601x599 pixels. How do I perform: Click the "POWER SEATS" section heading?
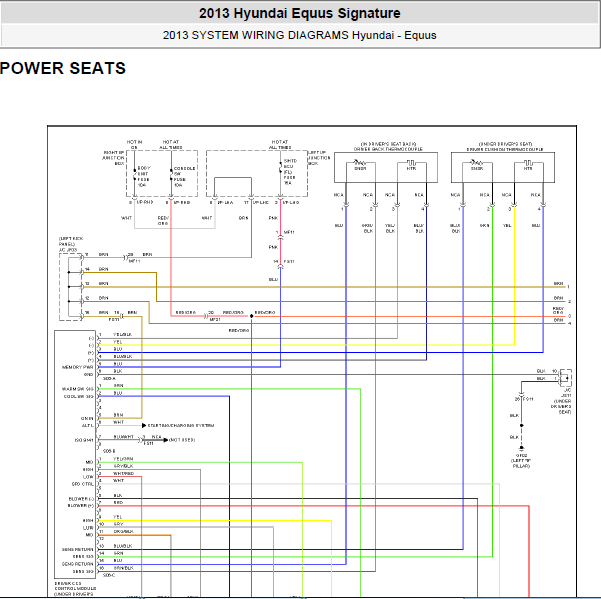63,69
